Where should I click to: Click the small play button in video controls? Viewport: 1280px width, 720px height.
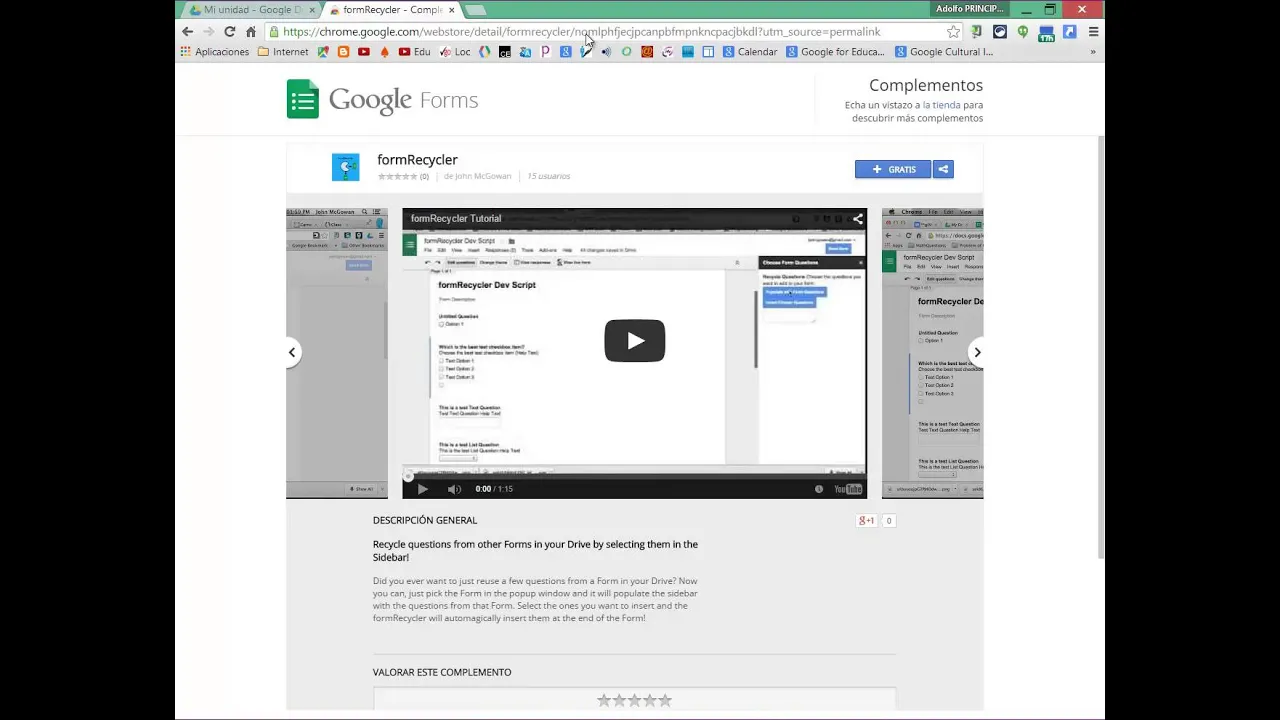click(x=422, y=489)
